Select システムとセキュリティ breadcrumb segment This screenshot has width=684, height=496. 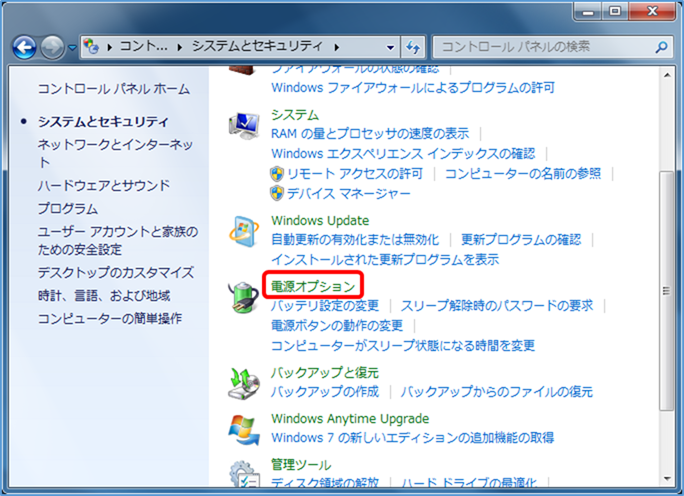click(x=257, y=46)
